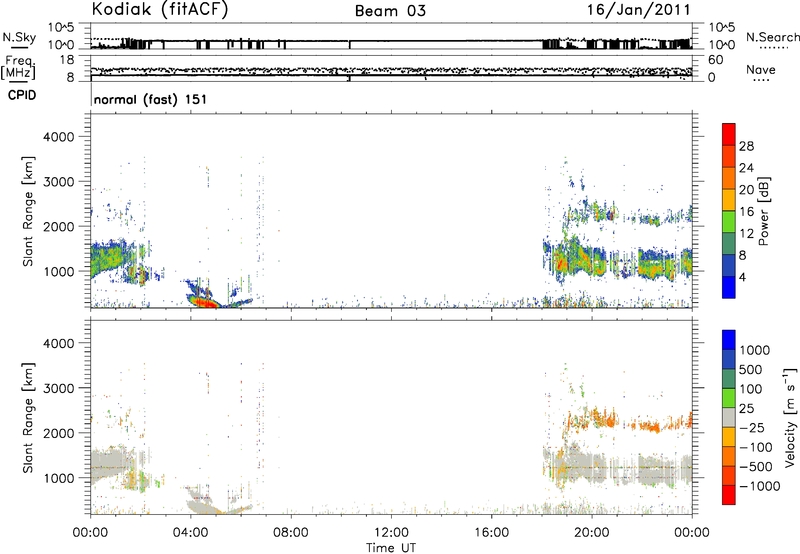Click the blue top segment of the Velocity colorbar

[x=729, y=340]
